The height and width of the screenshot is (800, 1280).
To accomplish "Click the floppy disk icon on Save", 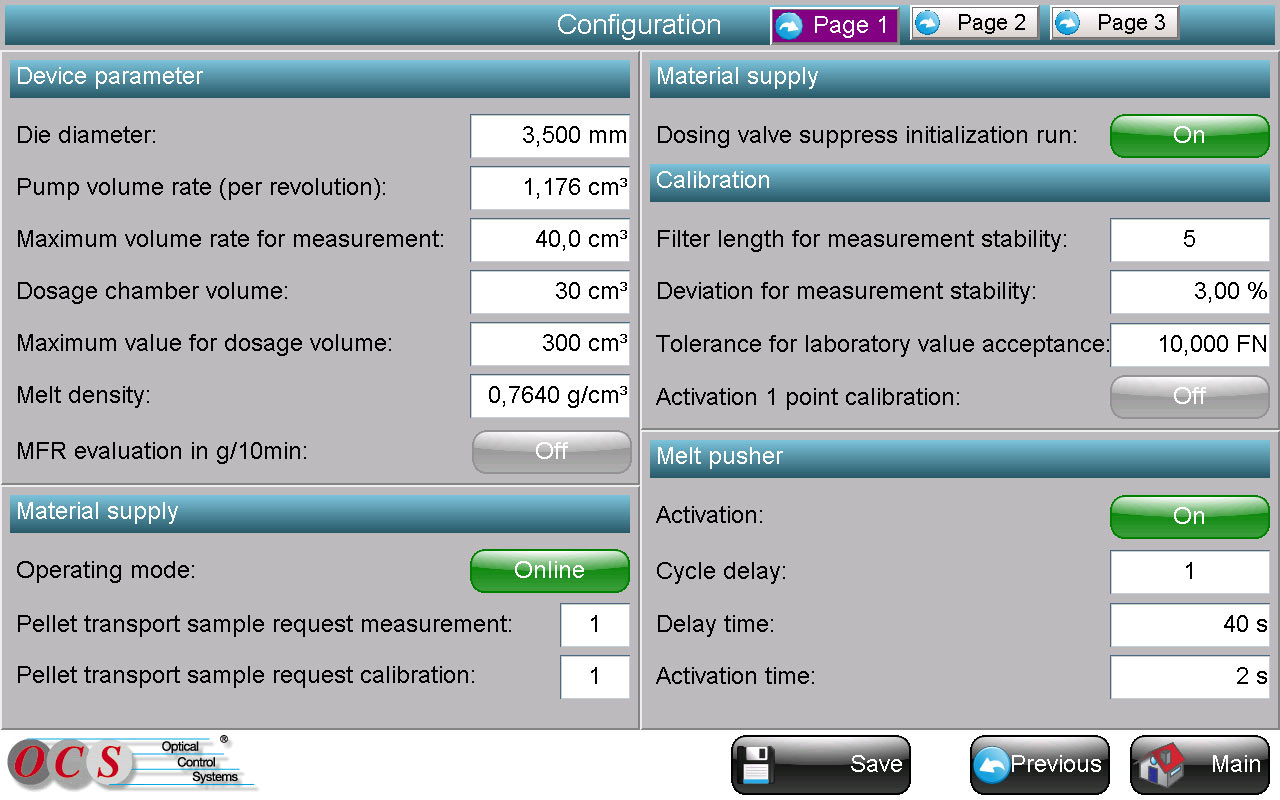I will pyautogui.click(x=756, y=765).
